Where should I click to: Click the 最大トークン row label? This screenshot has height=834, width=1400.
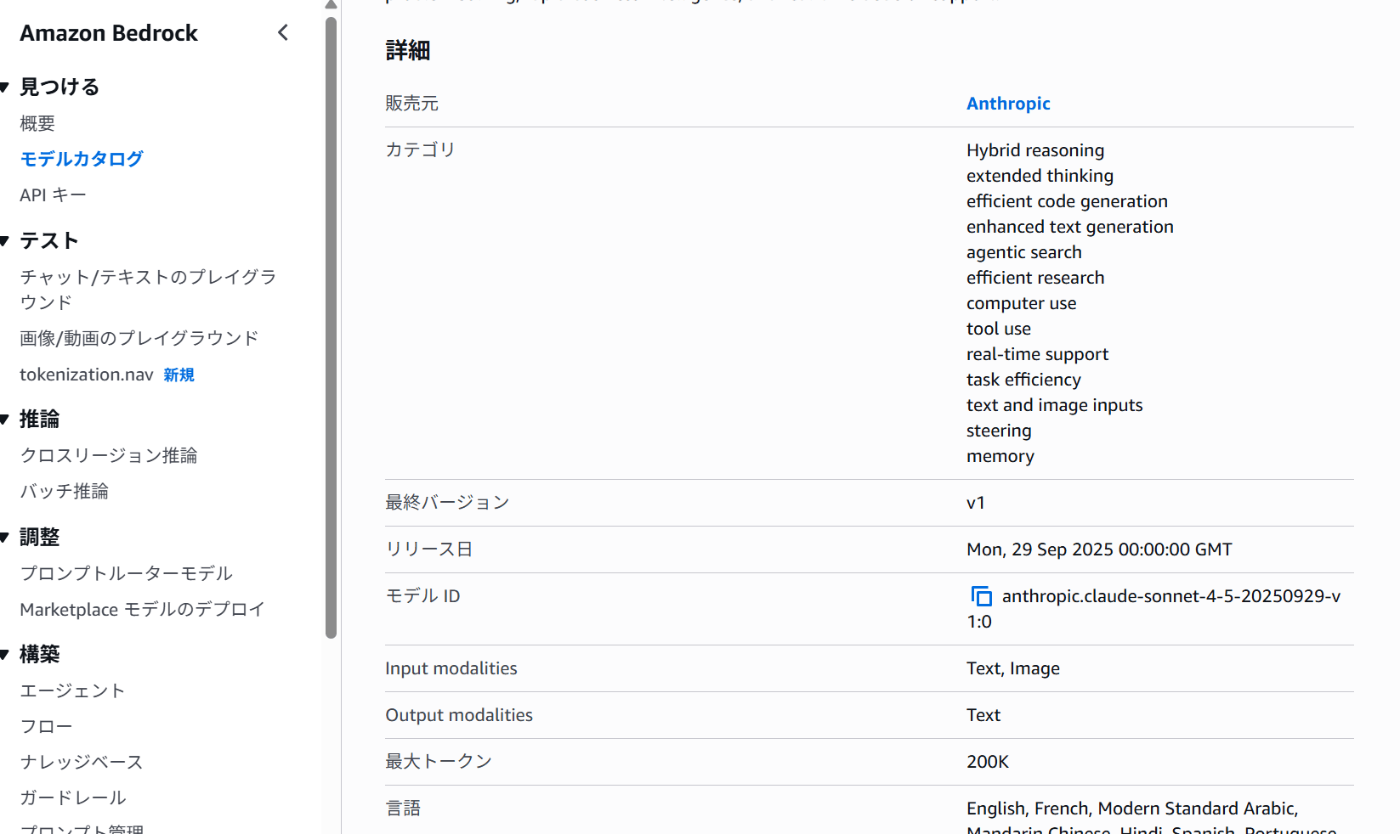pos(439,762)
